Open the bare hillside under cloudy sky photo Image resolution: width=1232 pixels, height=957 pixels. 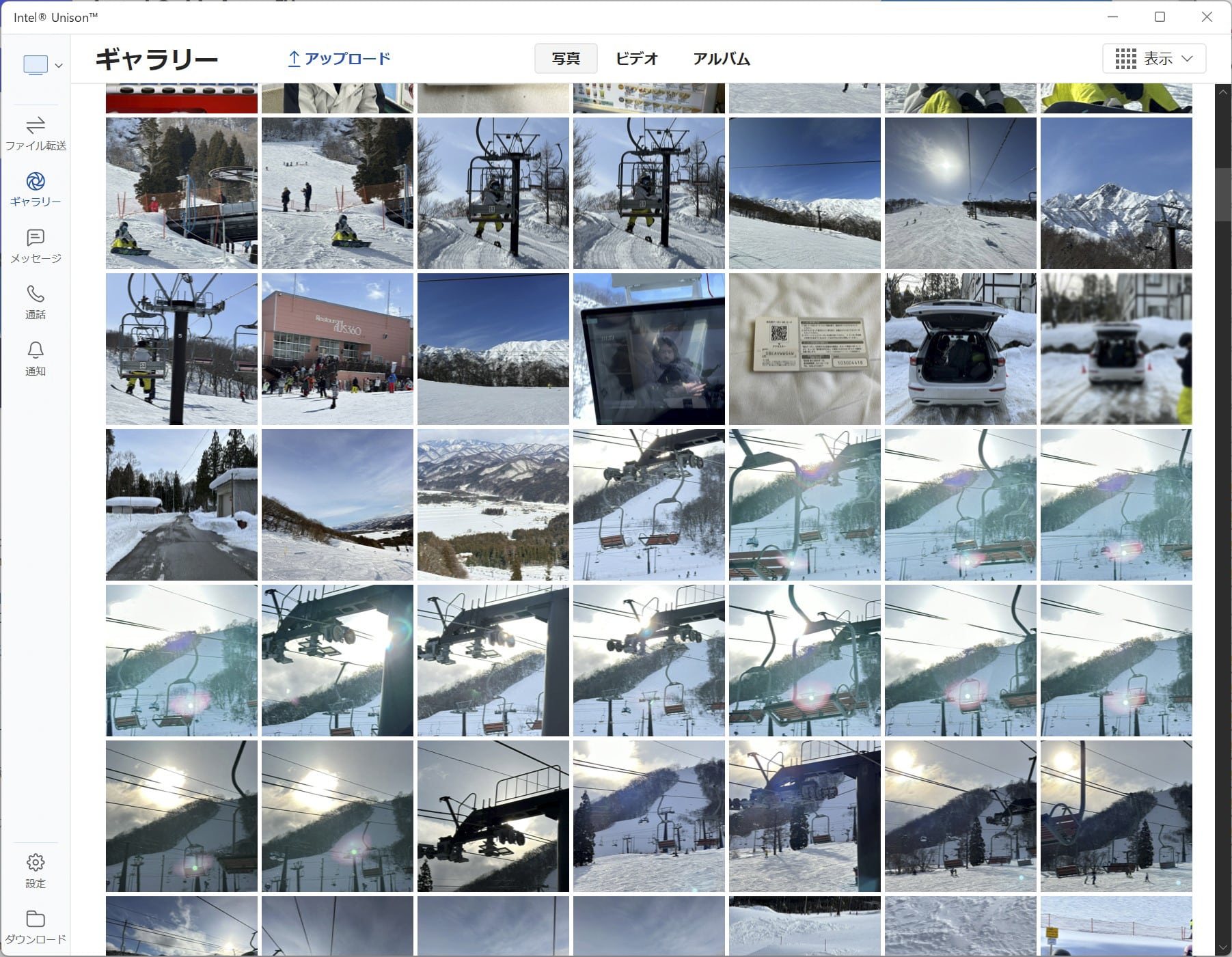click(338, 505)
